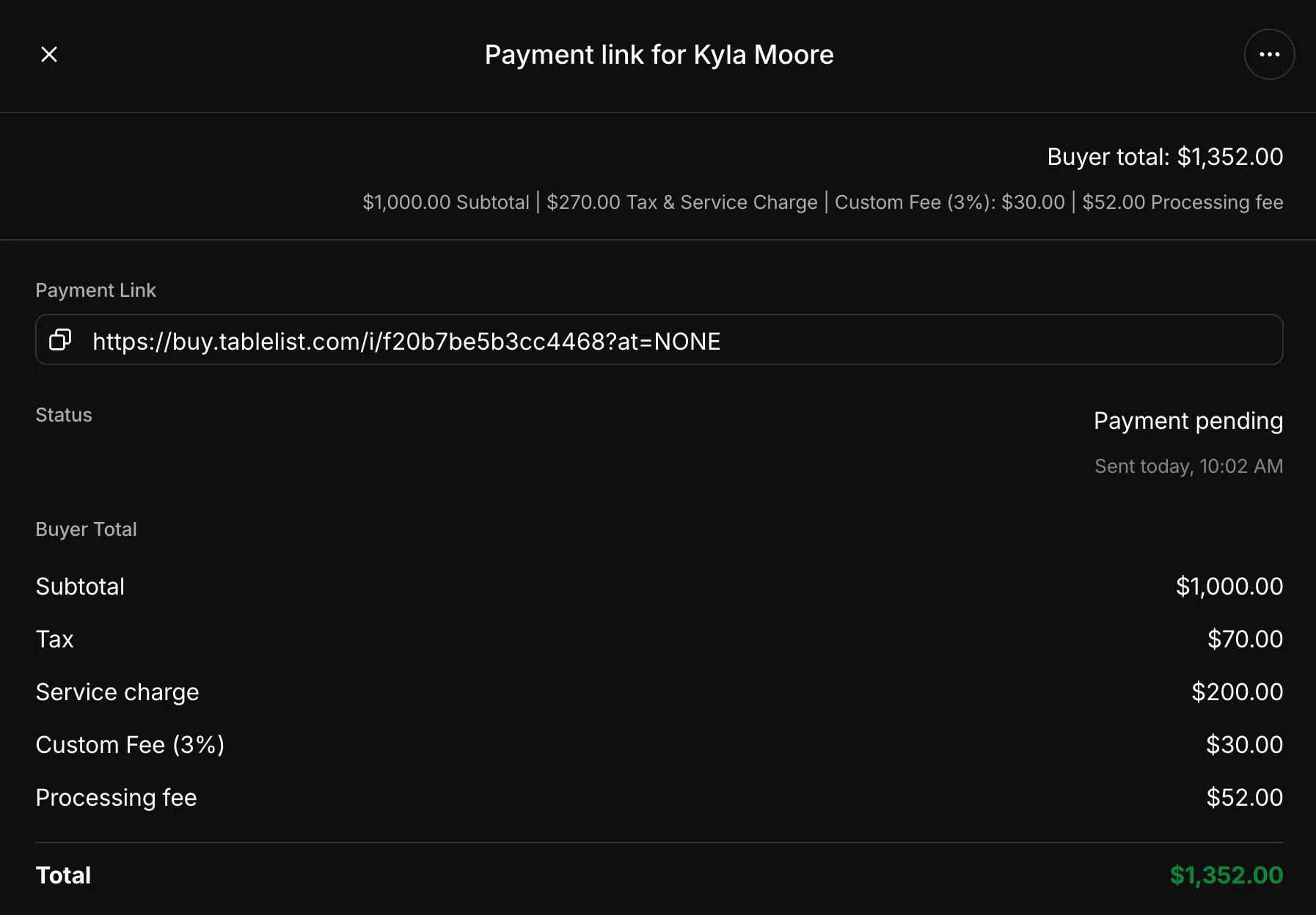Image resolution: width=1316 pixels, height=915 pixels.
Task: Click the $52.00 processing fee amount
Action: coord(1244,798)
